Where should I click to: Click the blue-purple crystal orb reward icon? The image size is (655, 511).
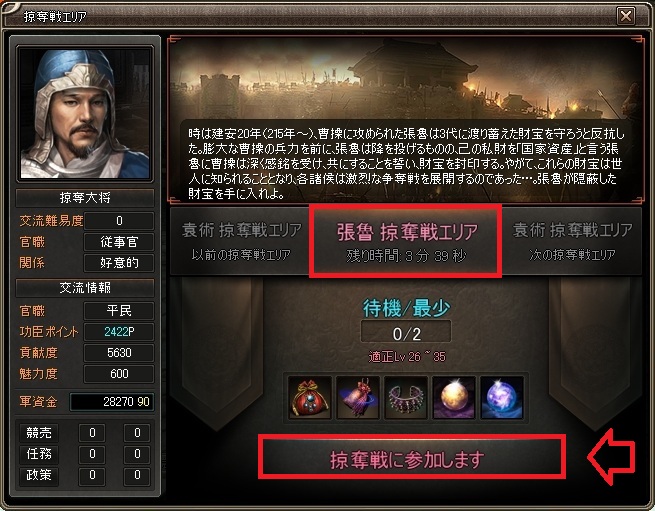(x=502, y=397)
